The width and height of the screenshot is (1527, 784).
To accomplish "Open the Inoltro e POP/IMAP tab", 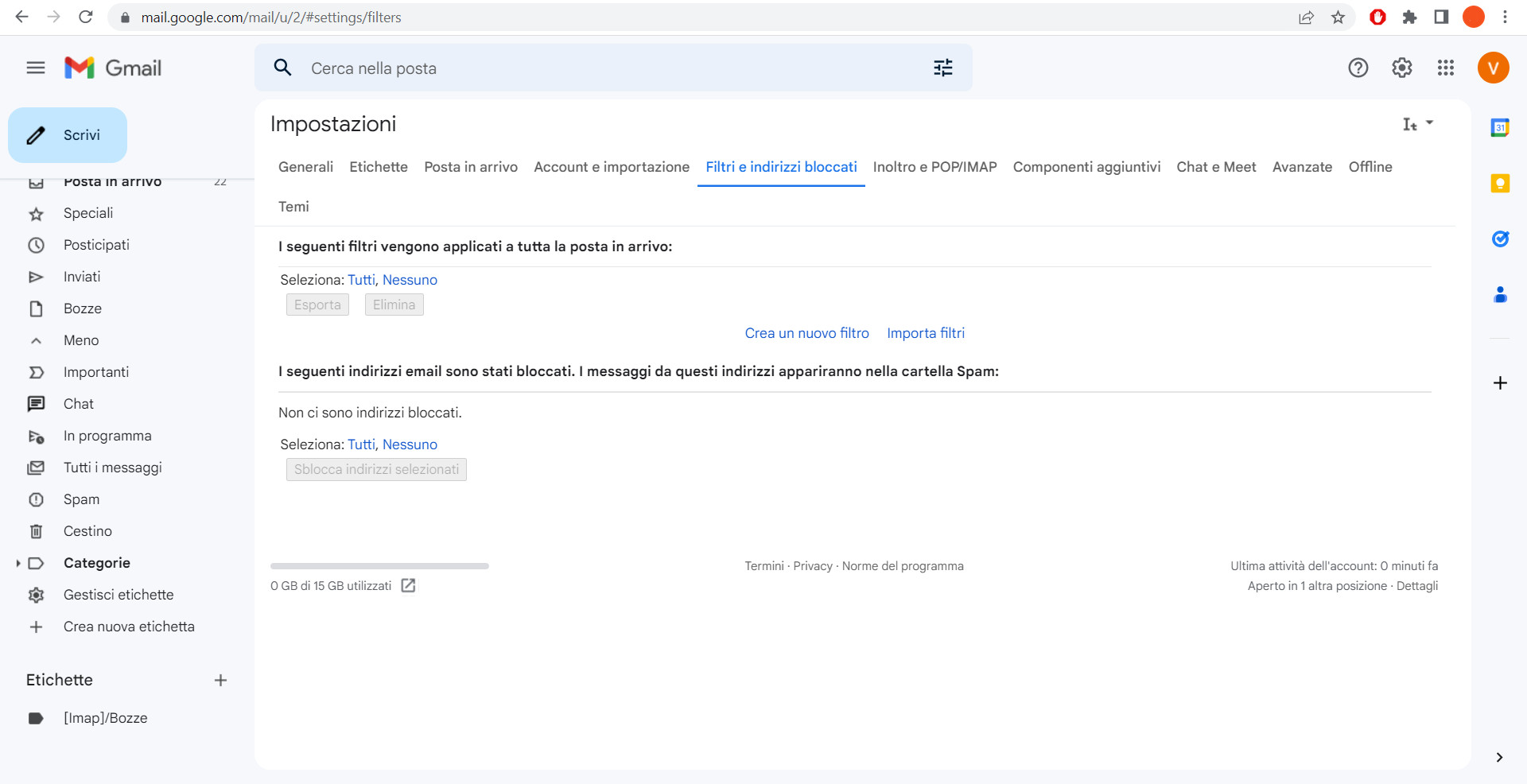I will 934,167.
